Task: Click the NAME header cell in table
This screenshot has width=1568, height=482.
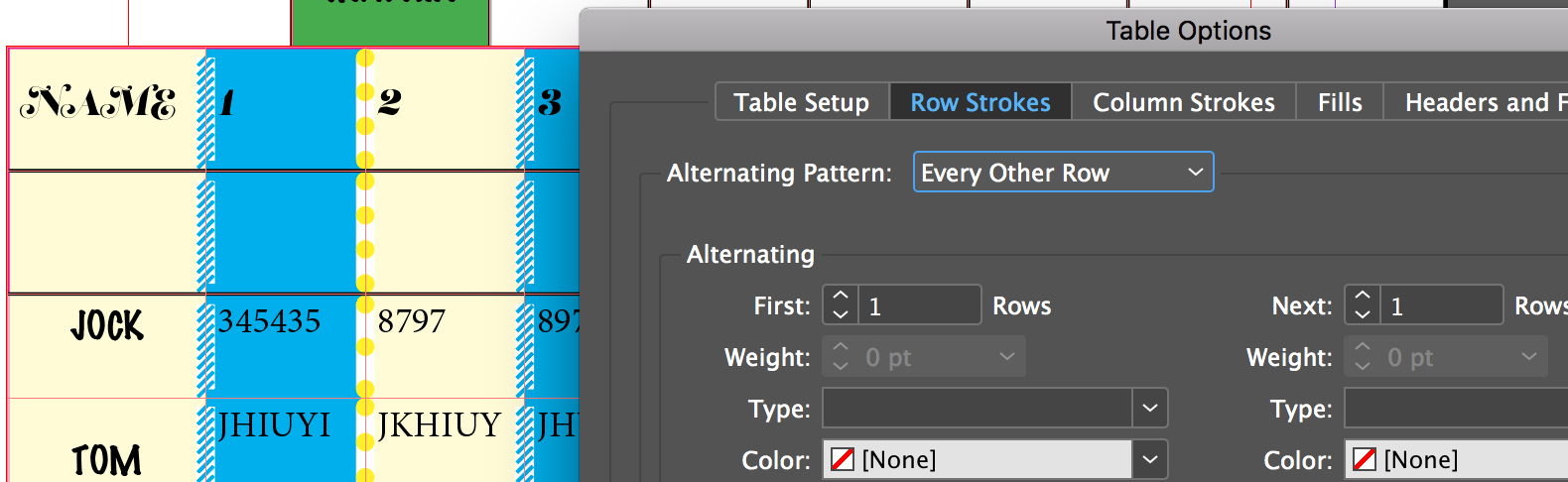Action: click(x=99, y=103)
